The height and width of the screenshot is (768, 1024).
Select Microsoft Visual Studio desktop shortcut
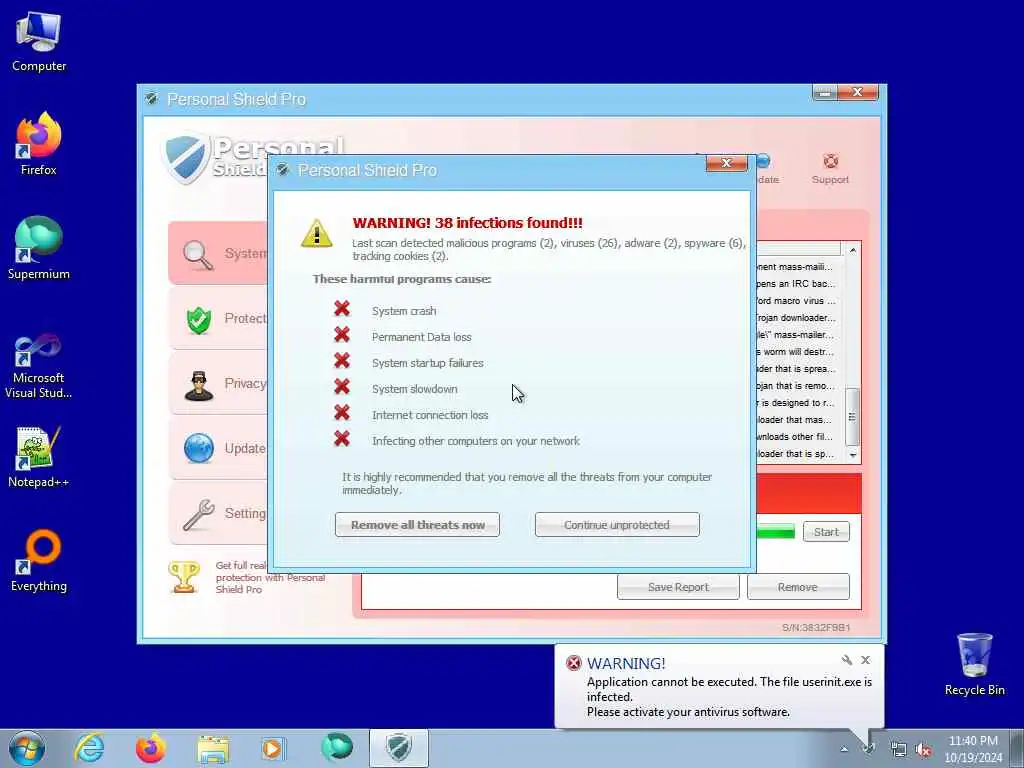[39, 366]
